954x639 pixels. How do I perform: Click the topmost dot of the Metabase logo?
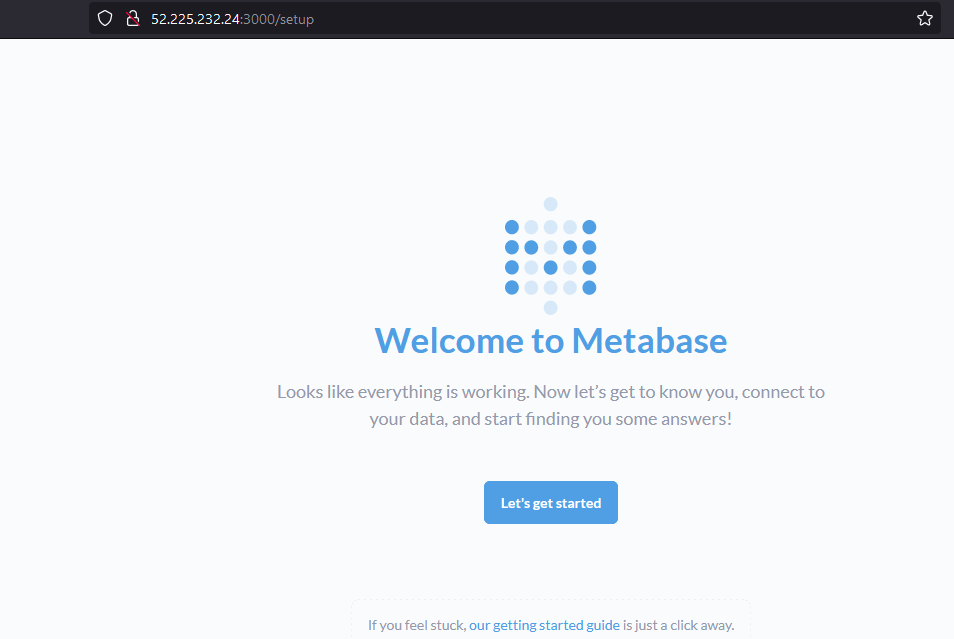coord(550,204)
